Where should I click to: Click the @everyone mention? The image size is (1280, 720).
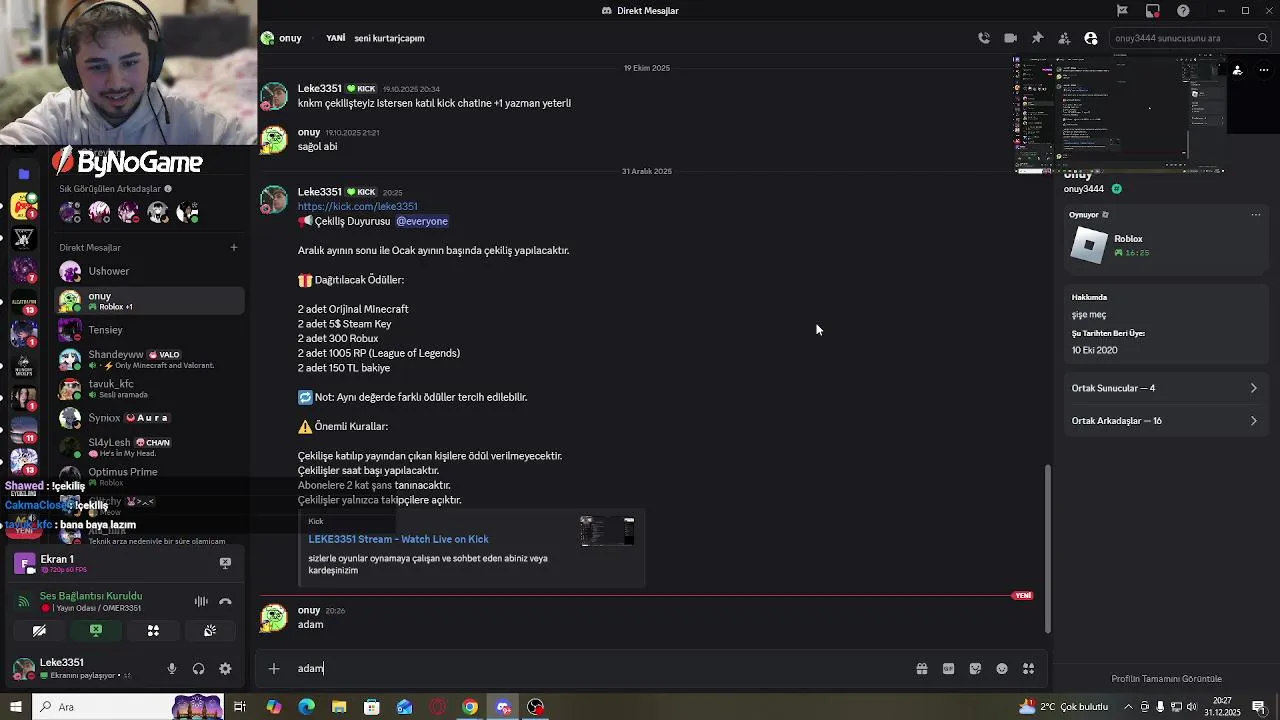[422, 221]
